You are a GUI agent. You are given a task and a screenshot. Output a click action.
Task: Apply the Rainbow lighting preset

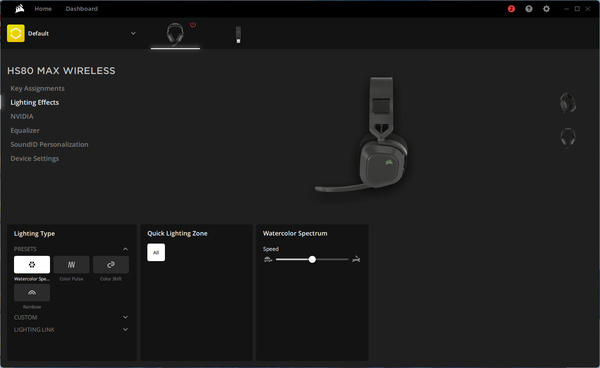pos(32,293)
